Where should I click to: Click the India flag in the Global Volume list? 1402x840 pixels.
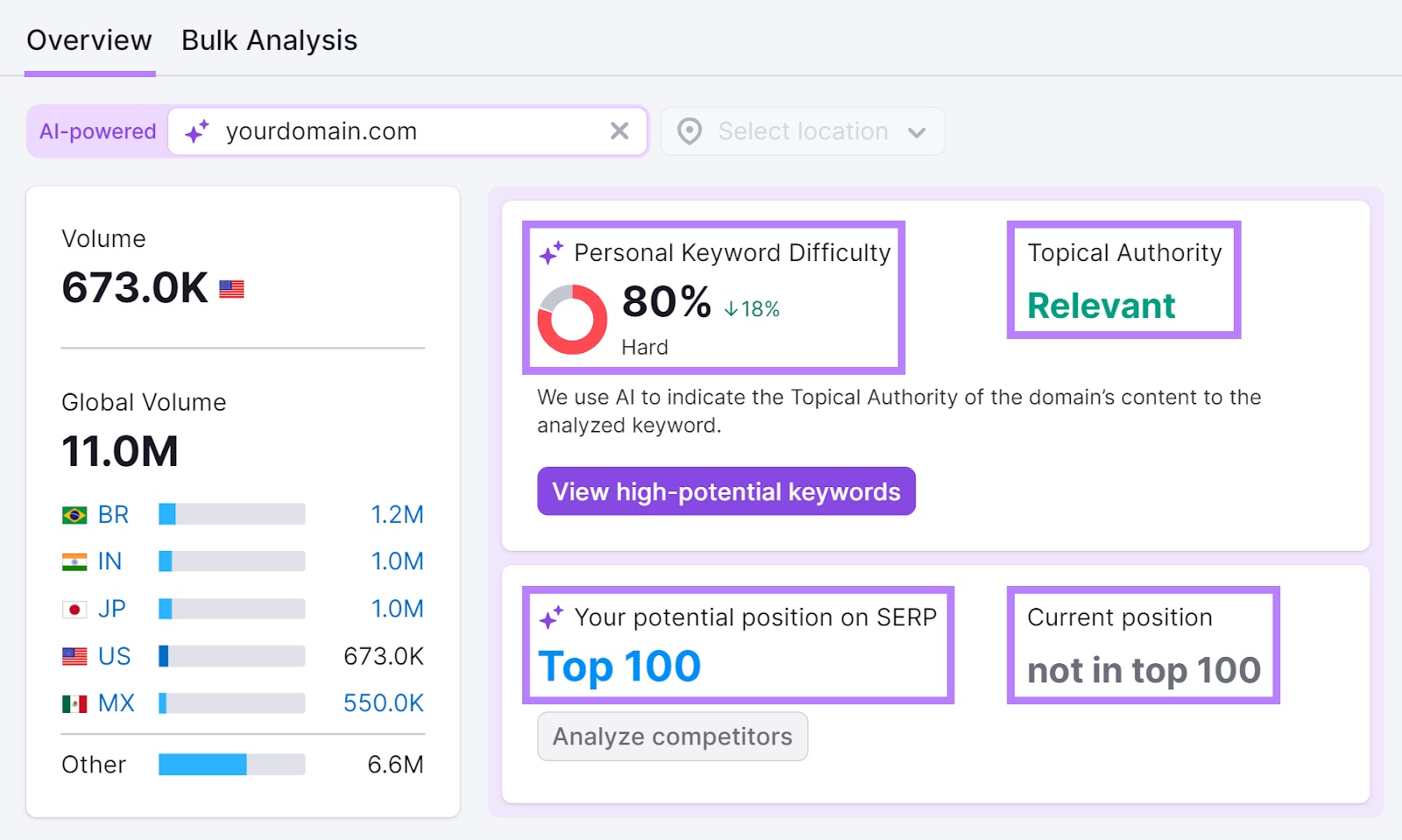74,561
